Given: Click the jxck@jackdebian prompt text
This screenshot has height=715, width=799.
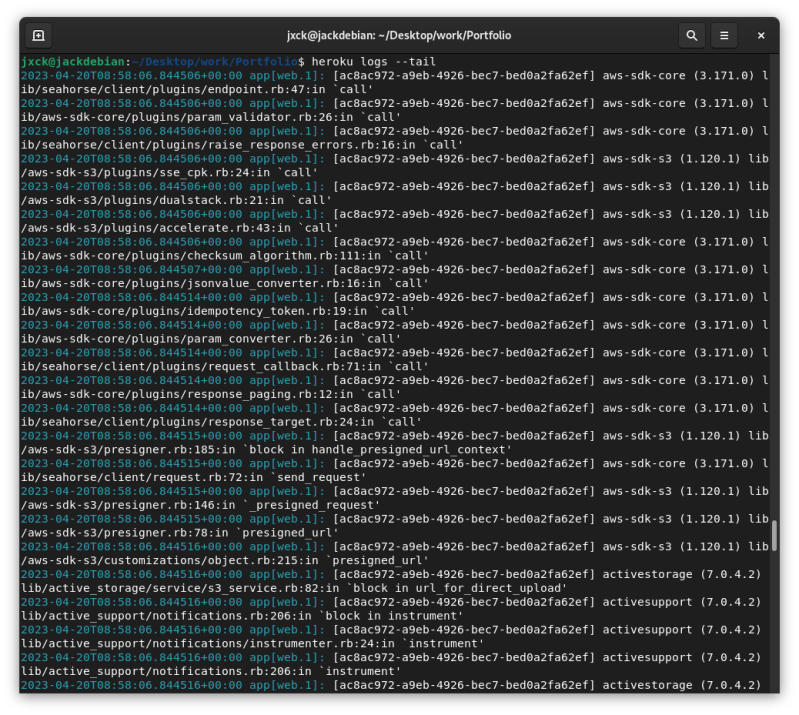Looking at the screenshot, I should click(73, 62).
